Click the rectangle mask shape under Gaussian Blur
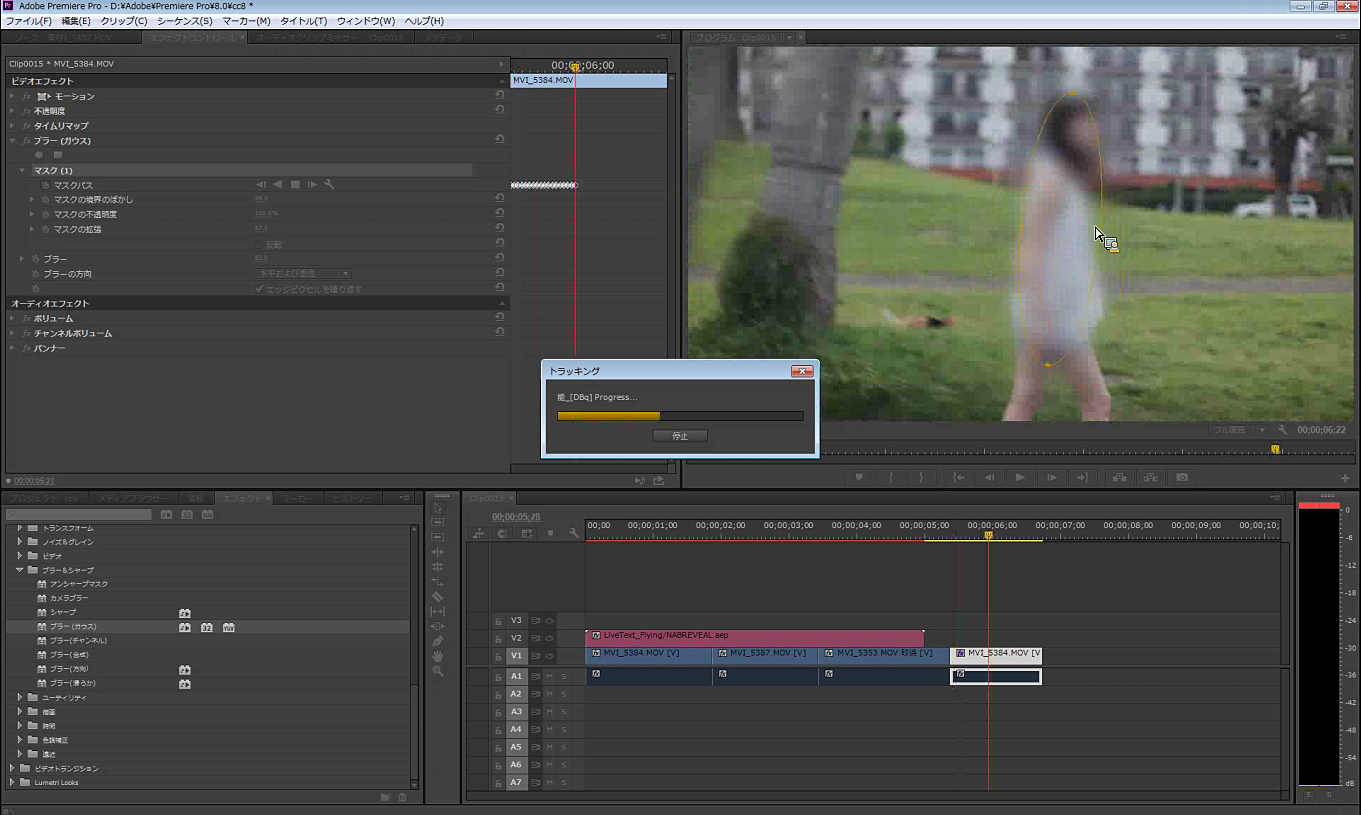This screenshot has width=1361, height=815. (x=58, y=155)
